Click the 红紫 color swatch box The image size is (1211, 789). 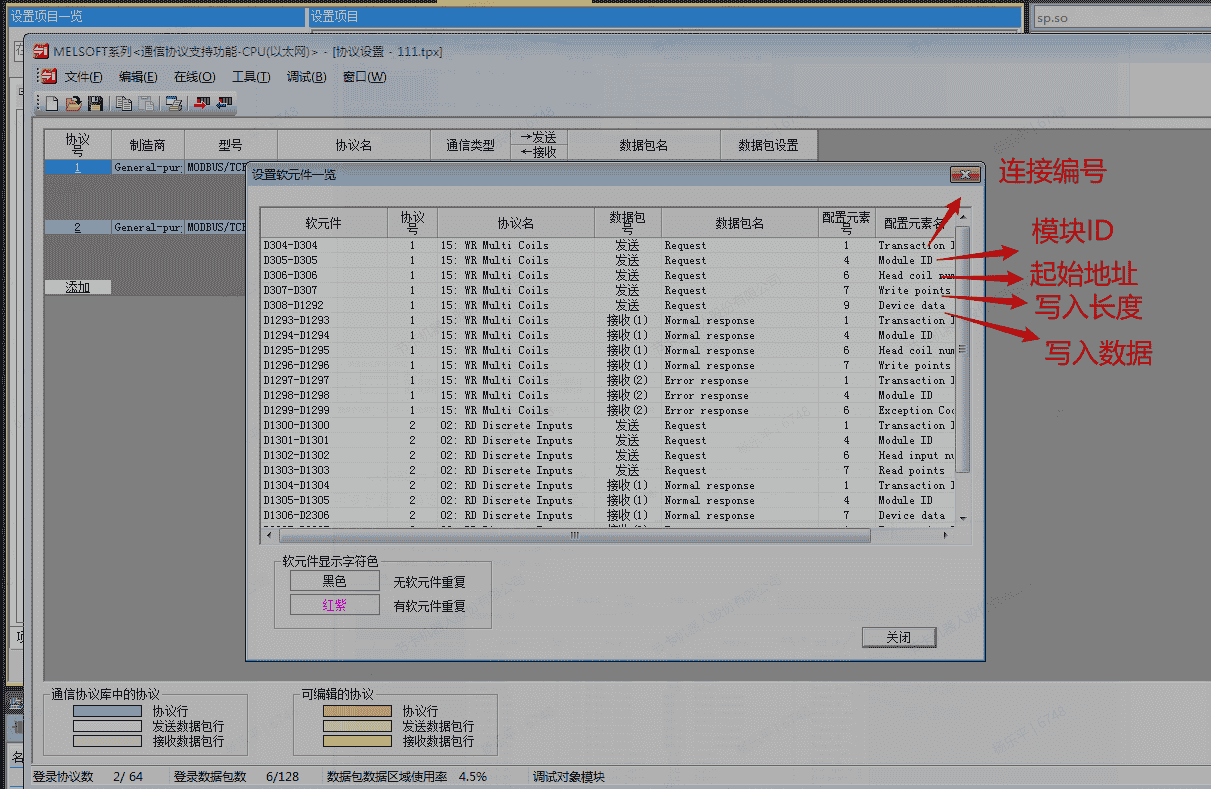tap(334, 605)
